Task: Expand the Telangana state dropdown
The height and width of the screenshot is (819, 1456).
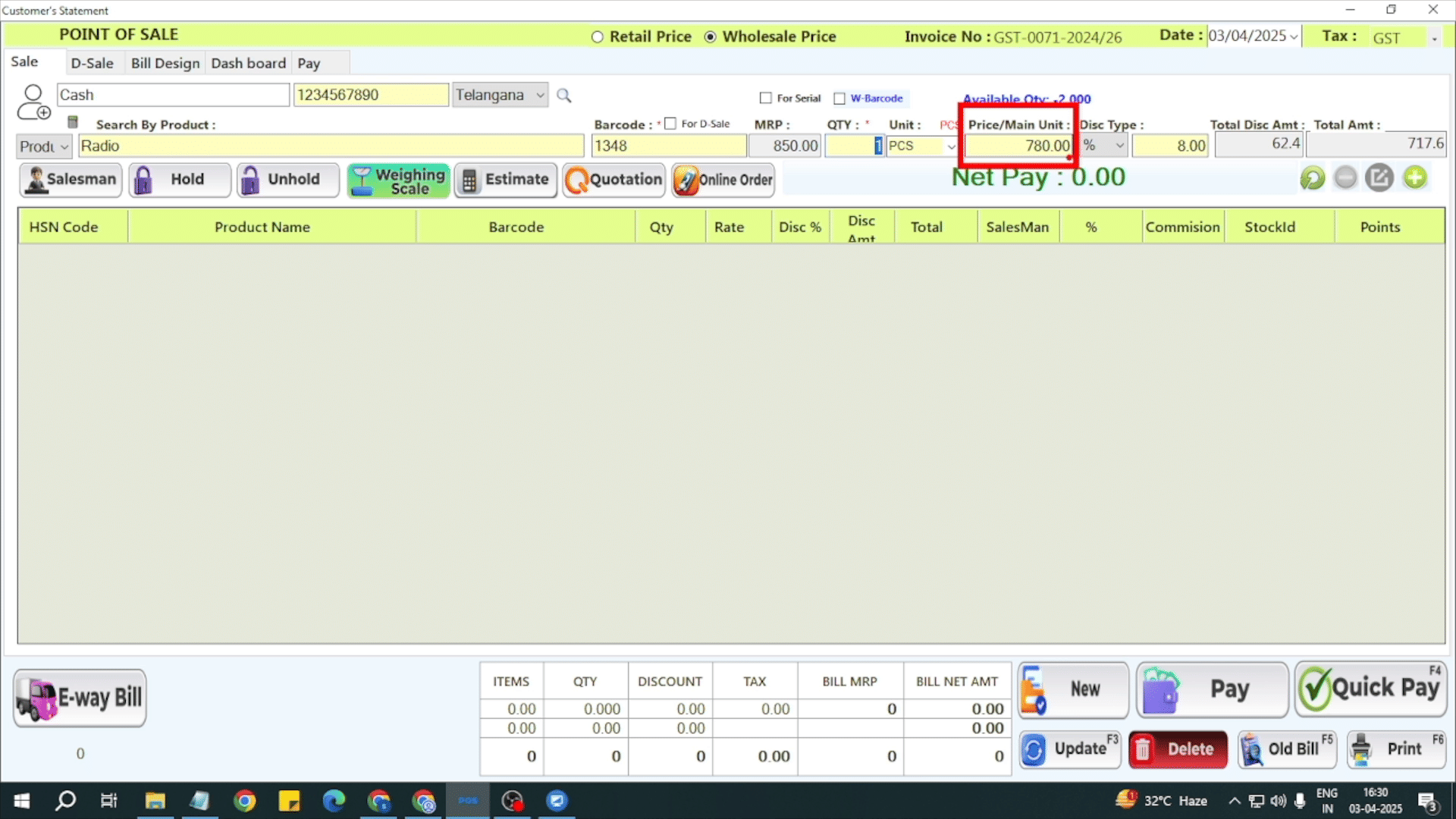Action: (x=540, y=96)
